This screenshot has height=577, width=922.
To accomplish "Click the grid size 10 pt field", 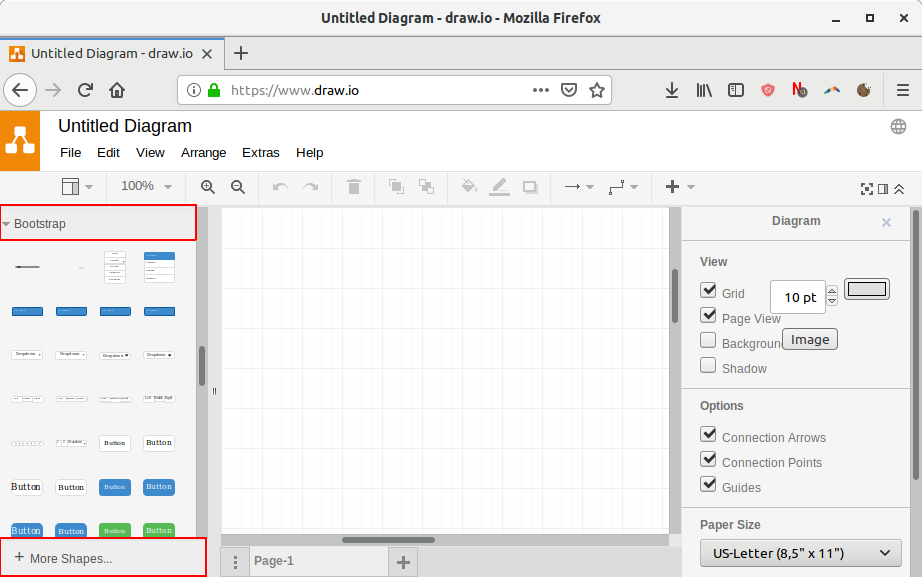I will click(798, 297).
